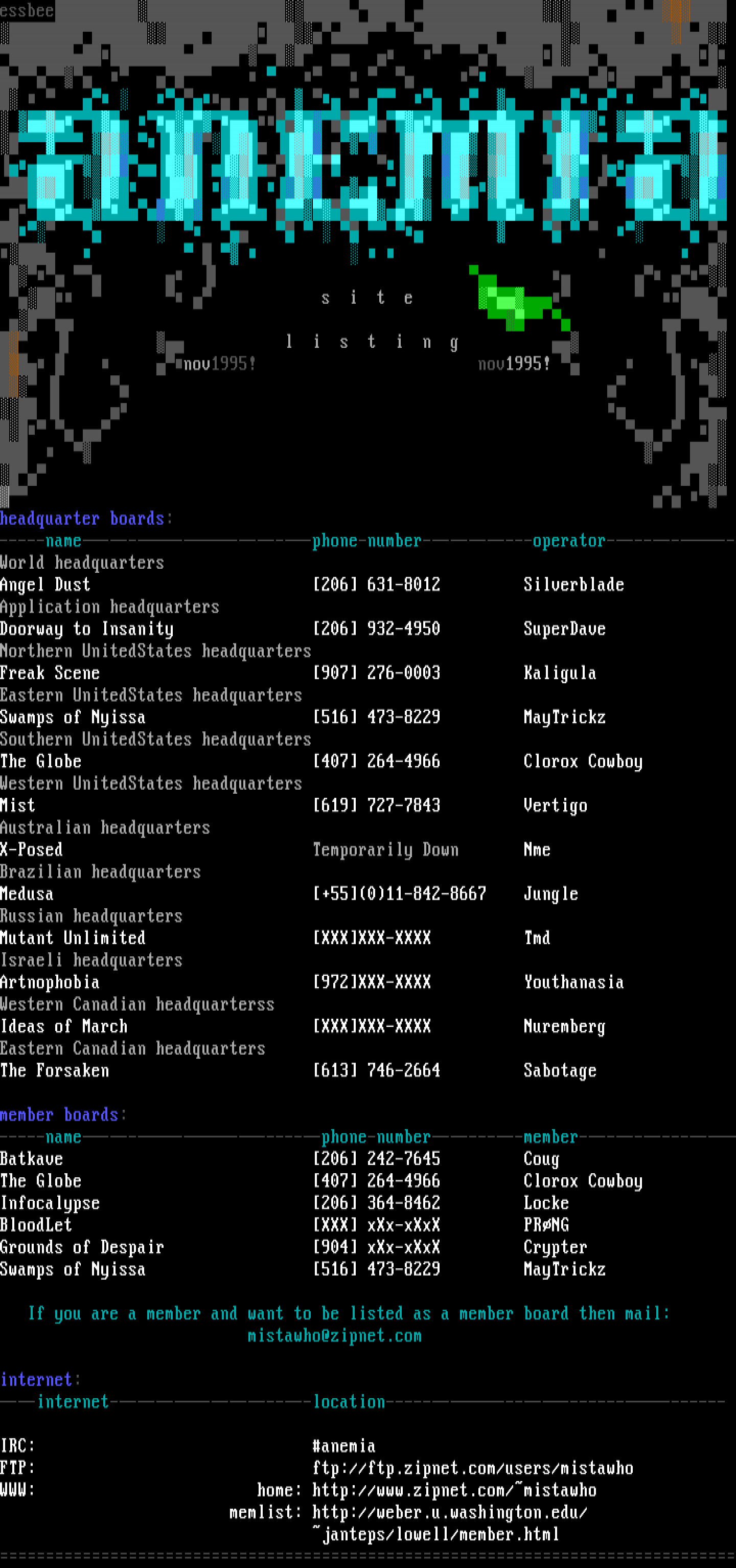Select the Batkave member board name

(x=32, y=1158)
